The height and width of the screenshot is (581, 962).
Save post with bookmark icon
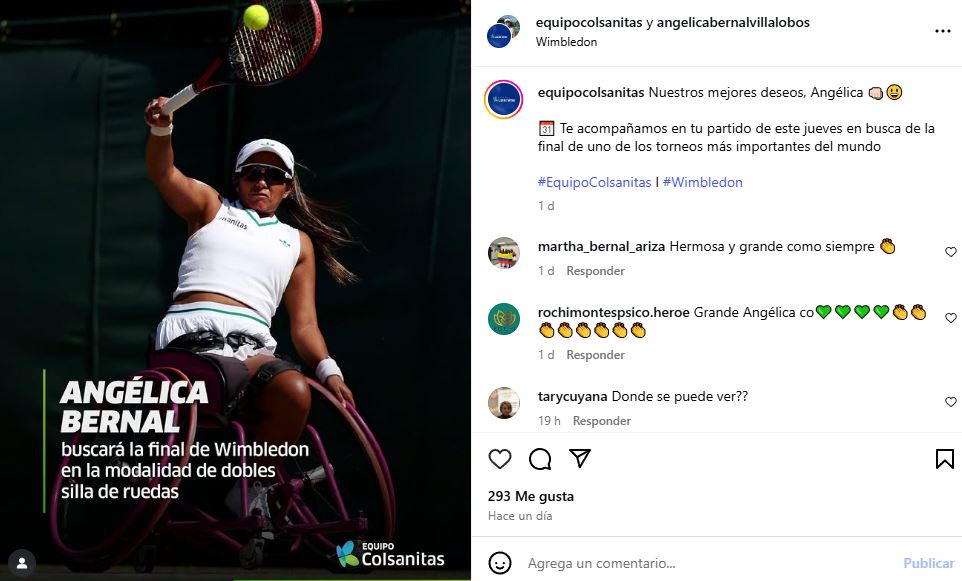944,459
